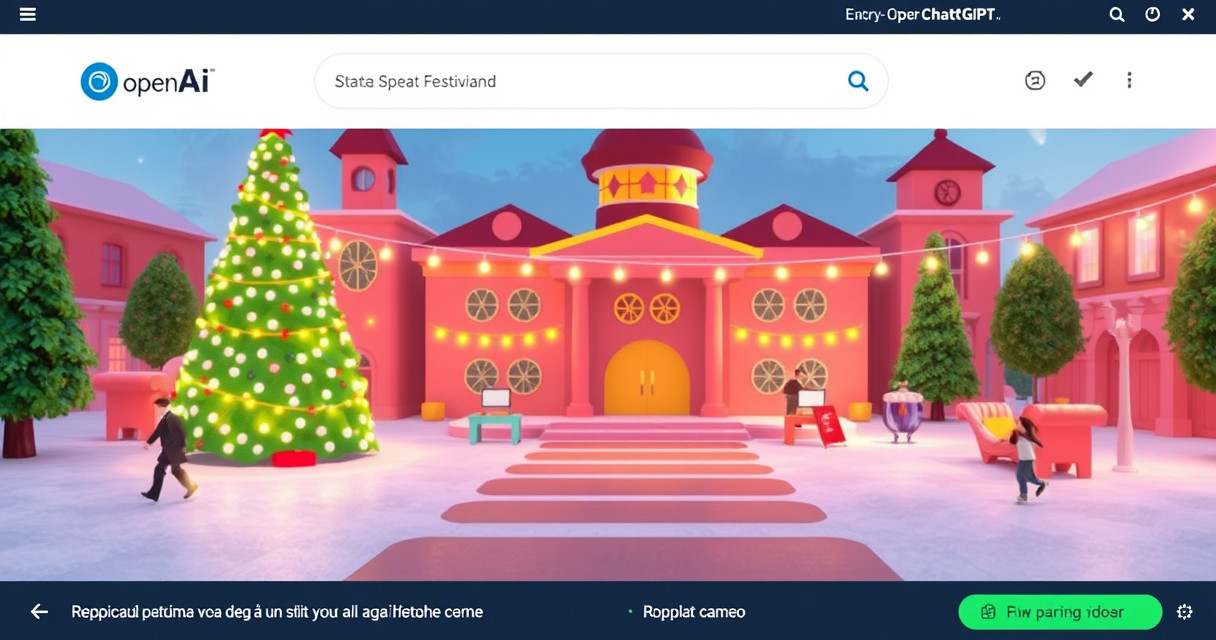1216x640 pixels.
Task: Click the checkmark icon in header
Action: 1083,79
